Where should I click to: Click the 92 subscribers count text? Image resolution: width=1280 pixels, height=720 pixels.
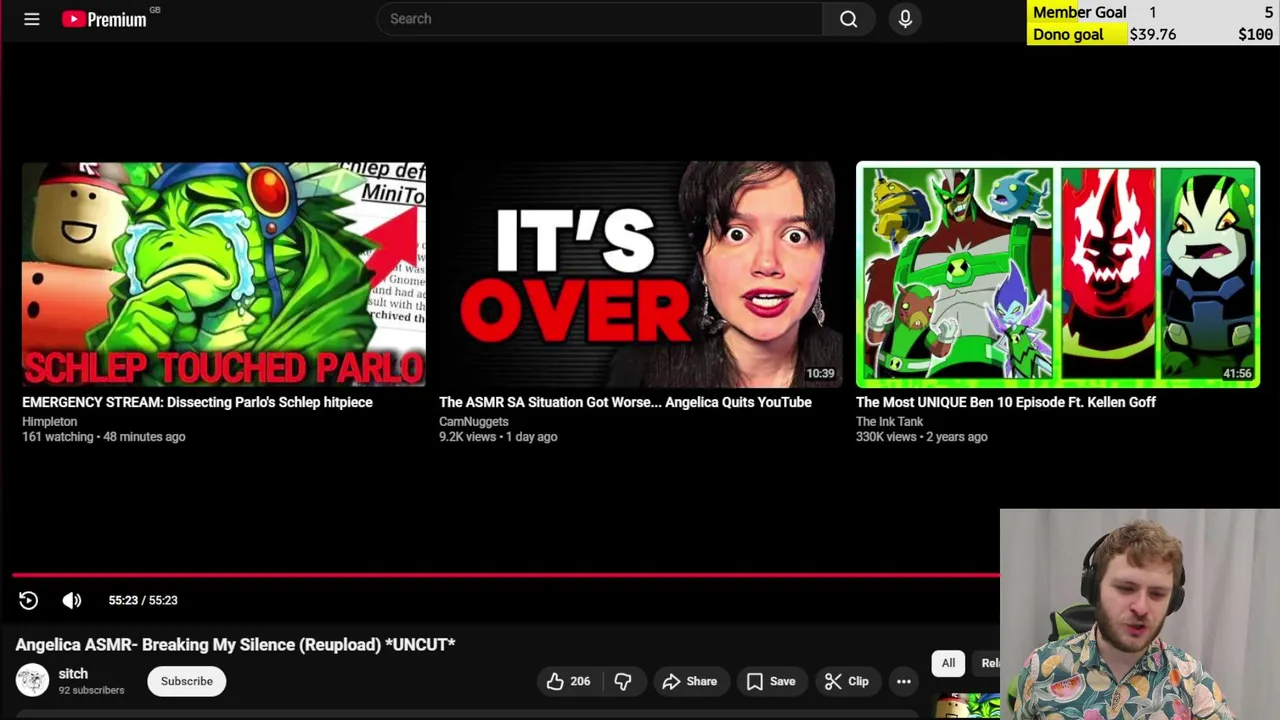[91, 690]
